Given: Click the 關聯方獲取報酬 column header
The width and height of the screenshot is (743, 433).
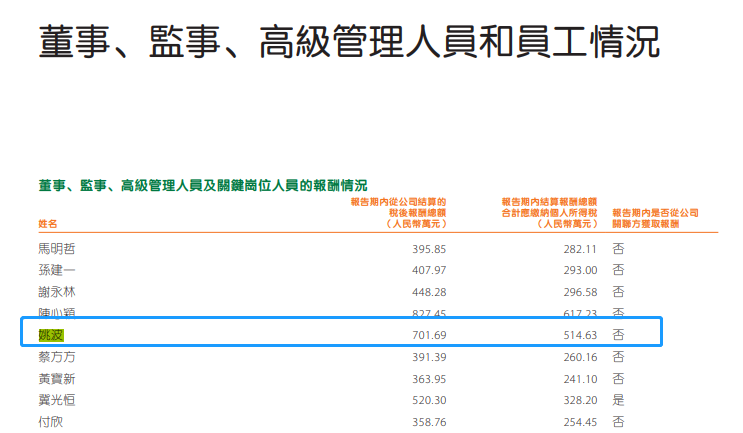Looking at the screenshot, I should pyautogui.click(x=655, y=218).
